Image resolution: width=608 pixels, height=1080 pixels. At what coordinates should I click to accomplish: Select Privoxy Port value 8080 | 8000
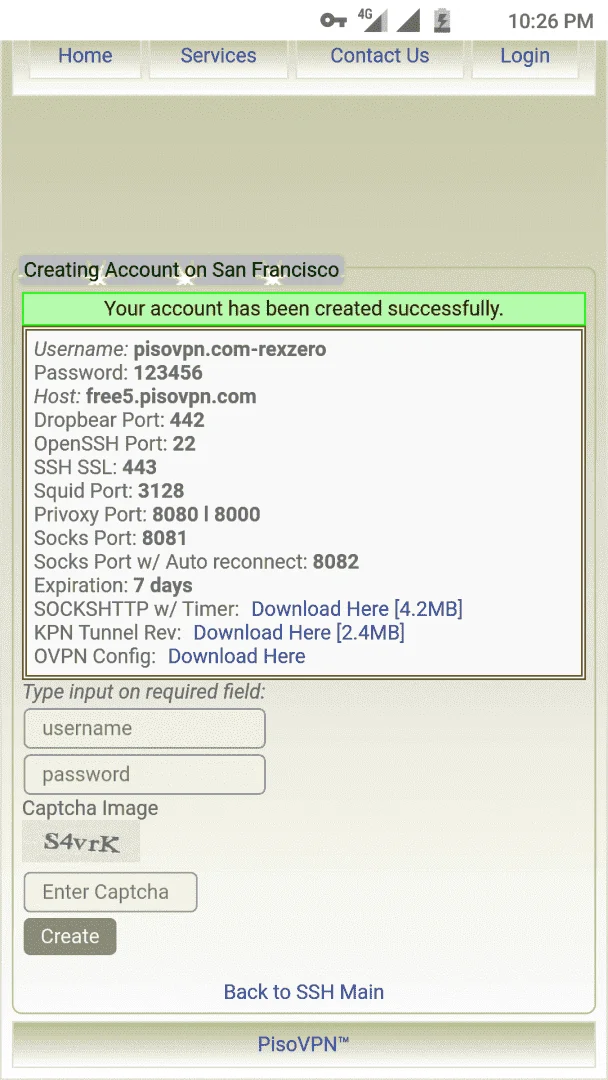[x=207, y=515]
